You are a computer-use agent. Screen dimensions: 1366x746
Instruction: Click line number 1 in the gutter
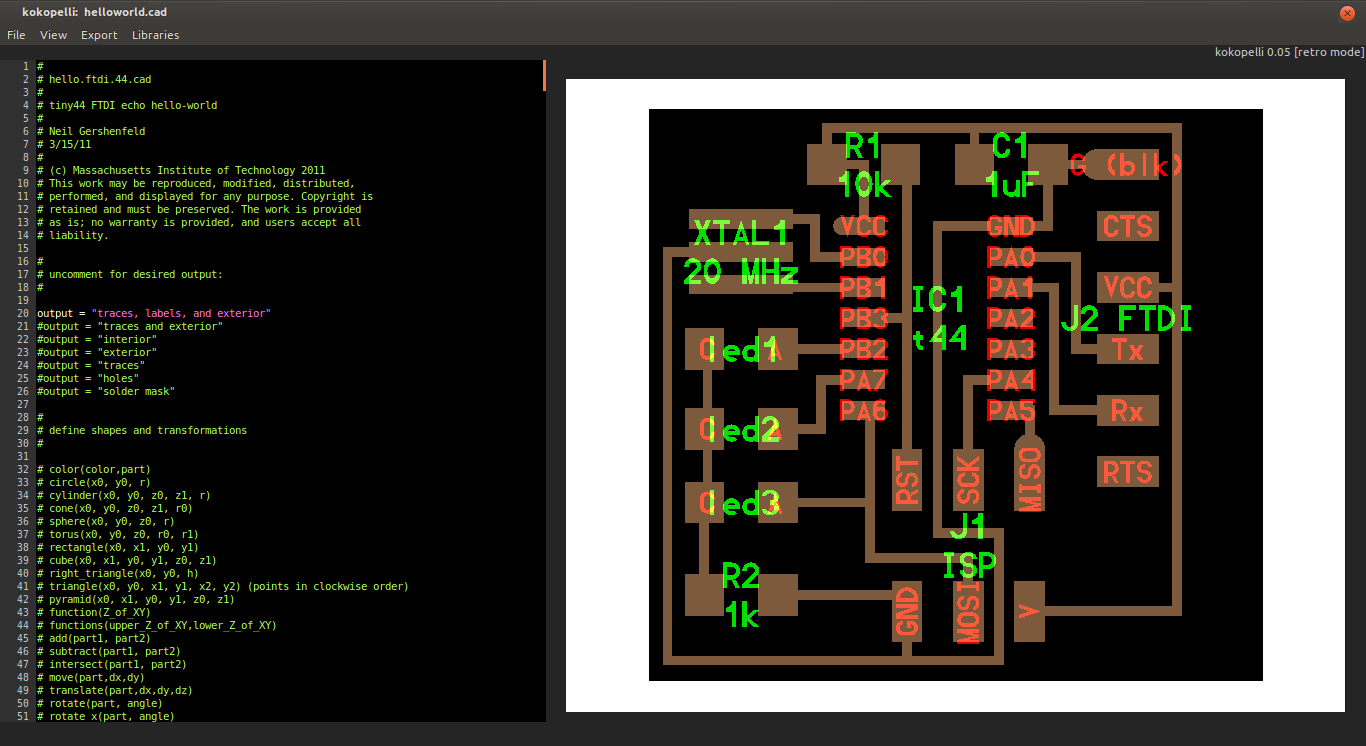coord(25,66)
